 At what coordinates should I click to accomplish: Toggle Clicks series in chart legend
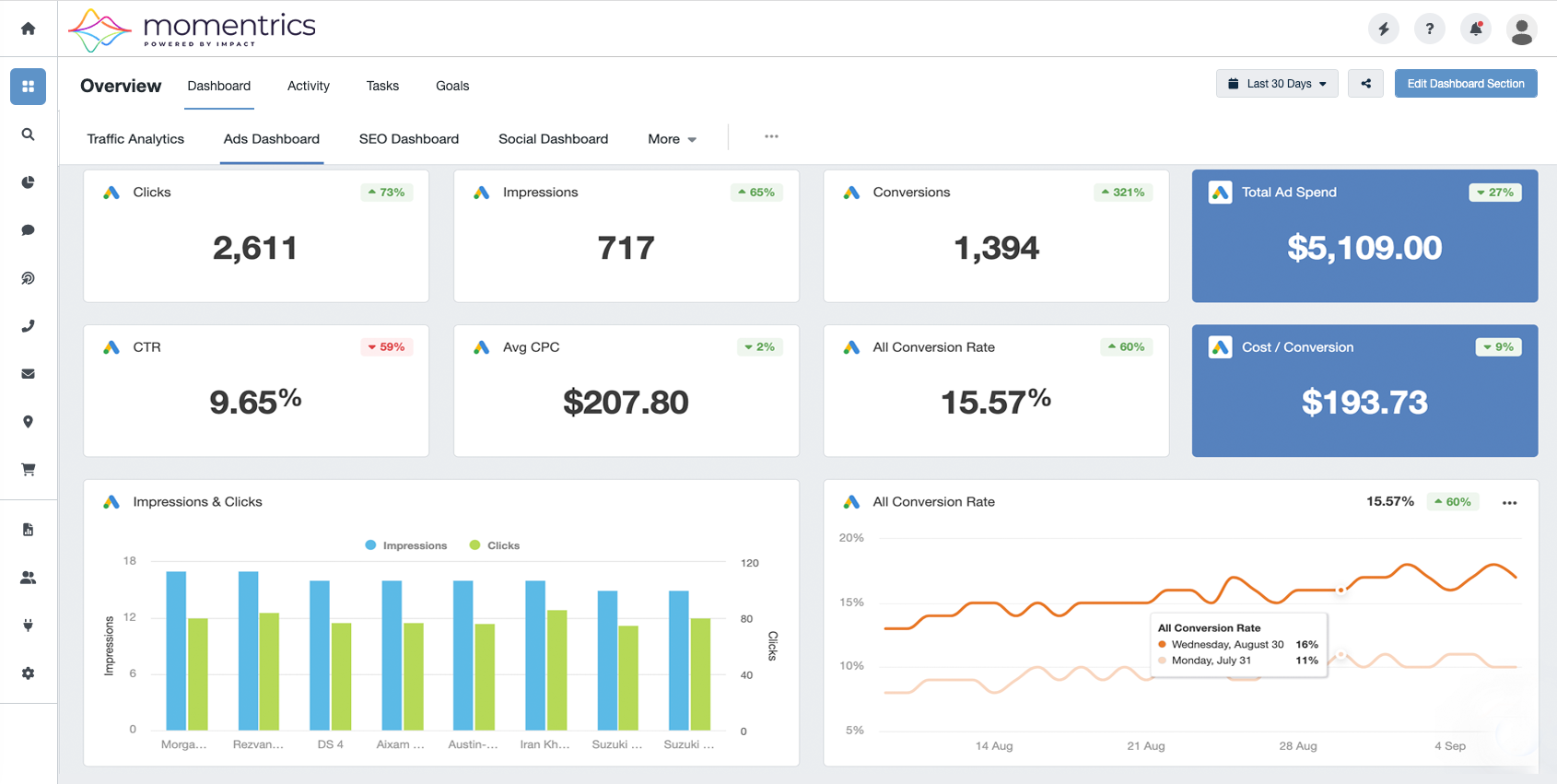495,545
